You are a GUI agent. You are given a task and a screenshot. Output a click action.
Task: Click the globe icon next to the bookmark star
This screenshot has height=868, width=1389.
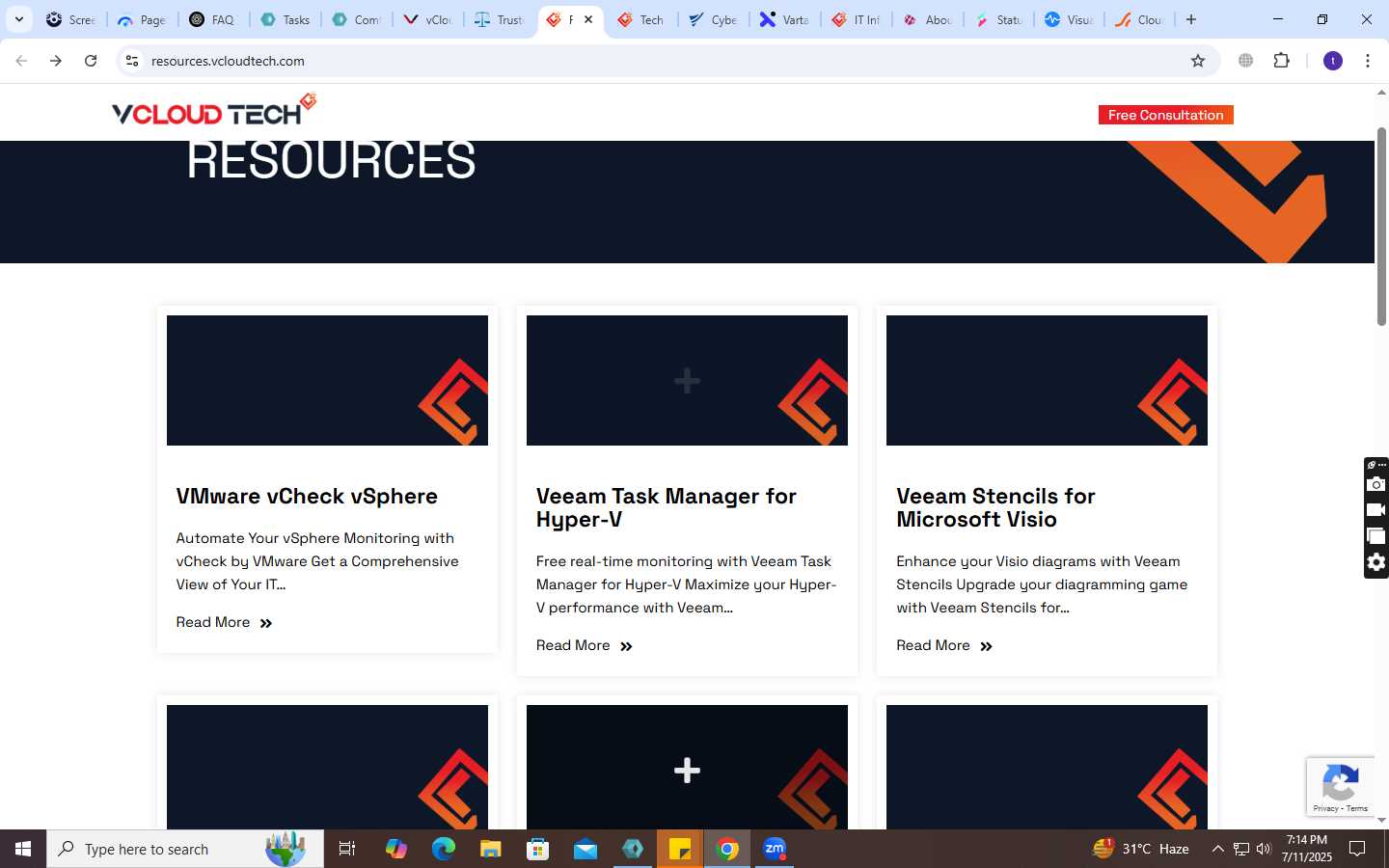[x=1245, y=61]
